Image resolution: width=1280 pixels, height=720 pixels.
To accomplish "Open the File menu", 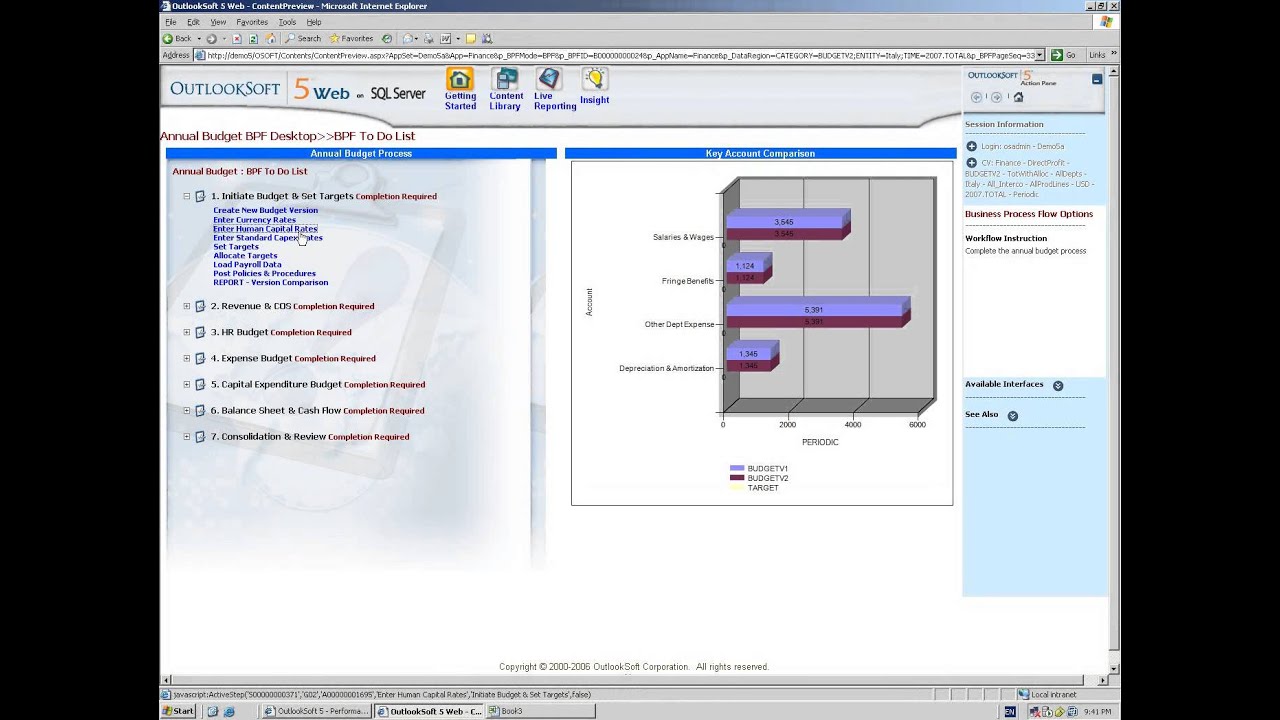I will (x=171, y=22).
